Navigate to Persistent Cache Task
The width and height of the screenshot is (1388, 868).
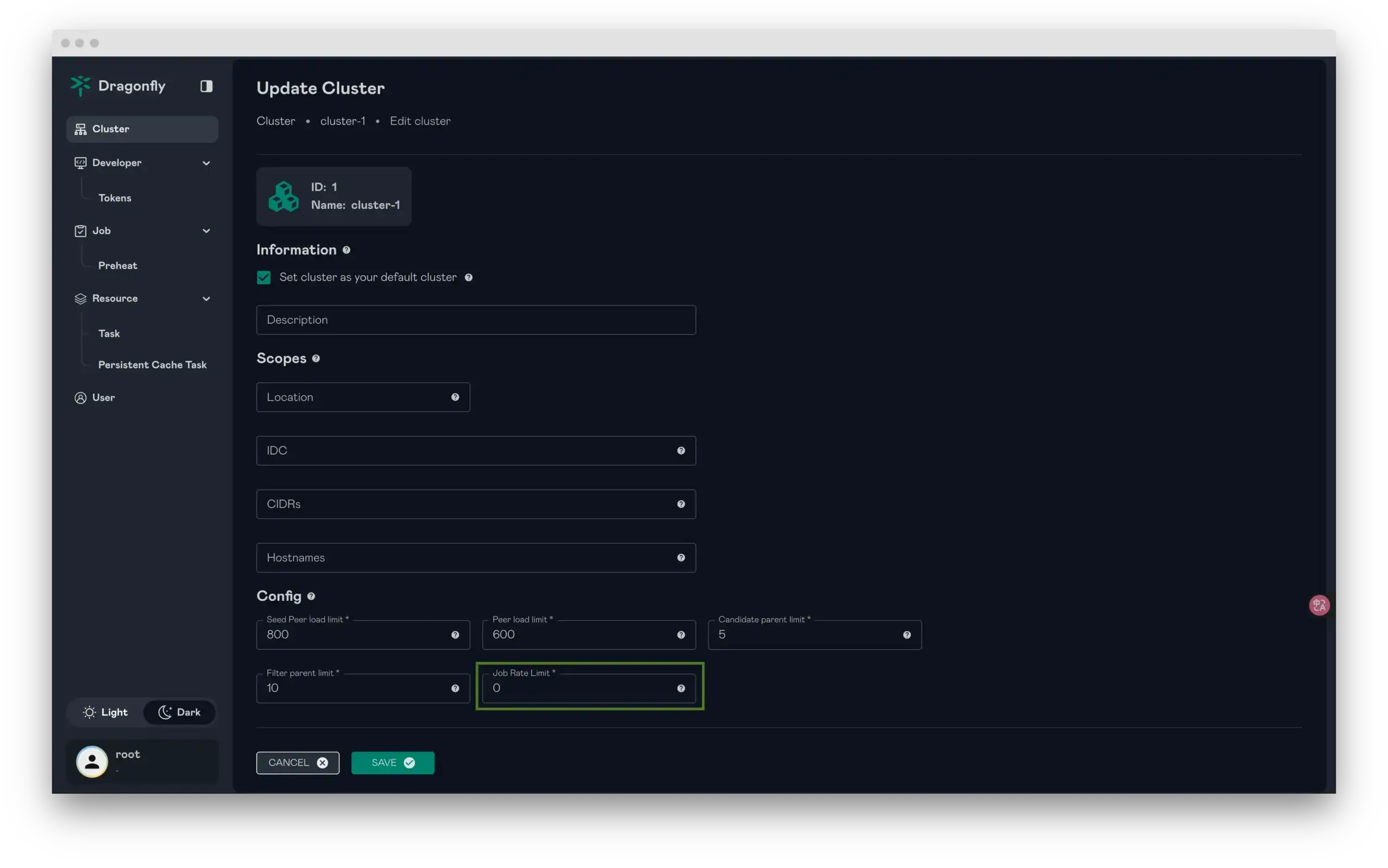coord(152,364)
